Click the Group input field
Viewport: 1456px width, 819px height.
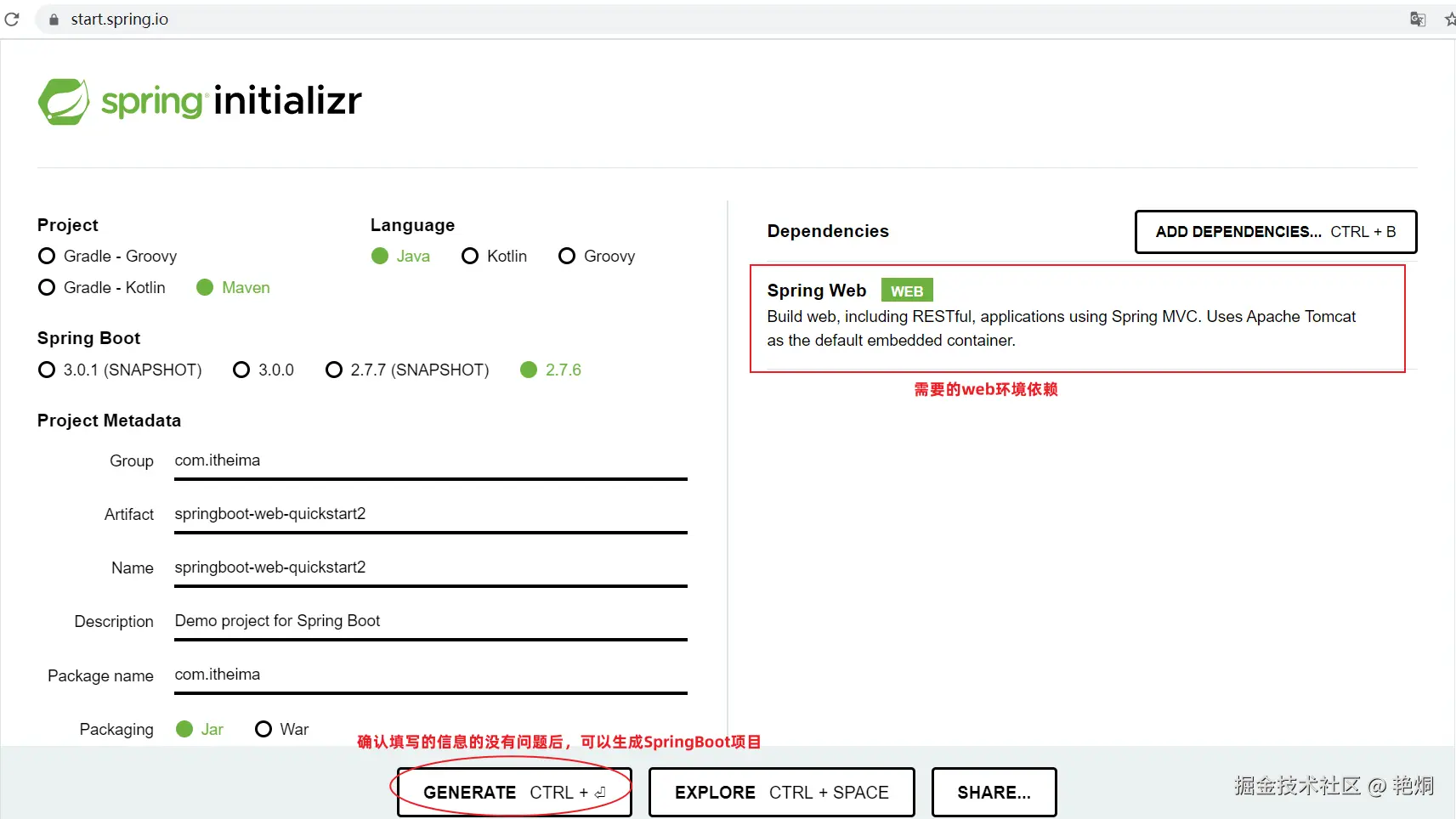pos(431,461)
